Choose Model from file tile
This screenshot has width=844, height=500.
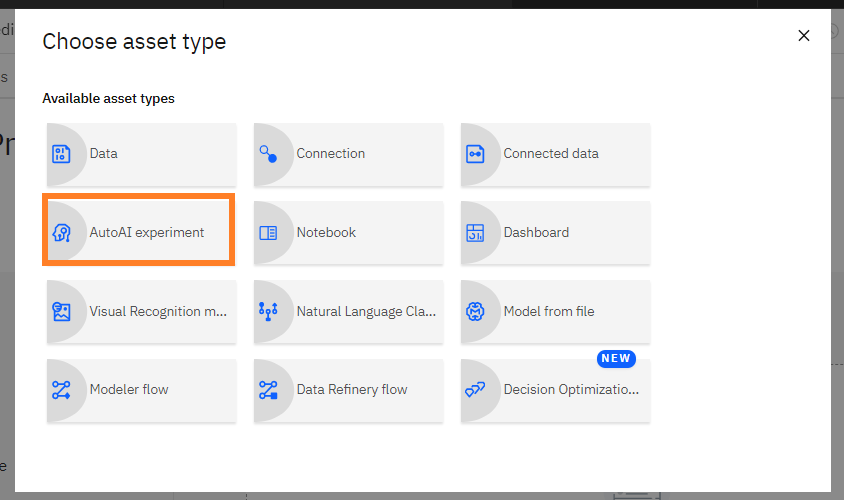(x=555, y=312)
